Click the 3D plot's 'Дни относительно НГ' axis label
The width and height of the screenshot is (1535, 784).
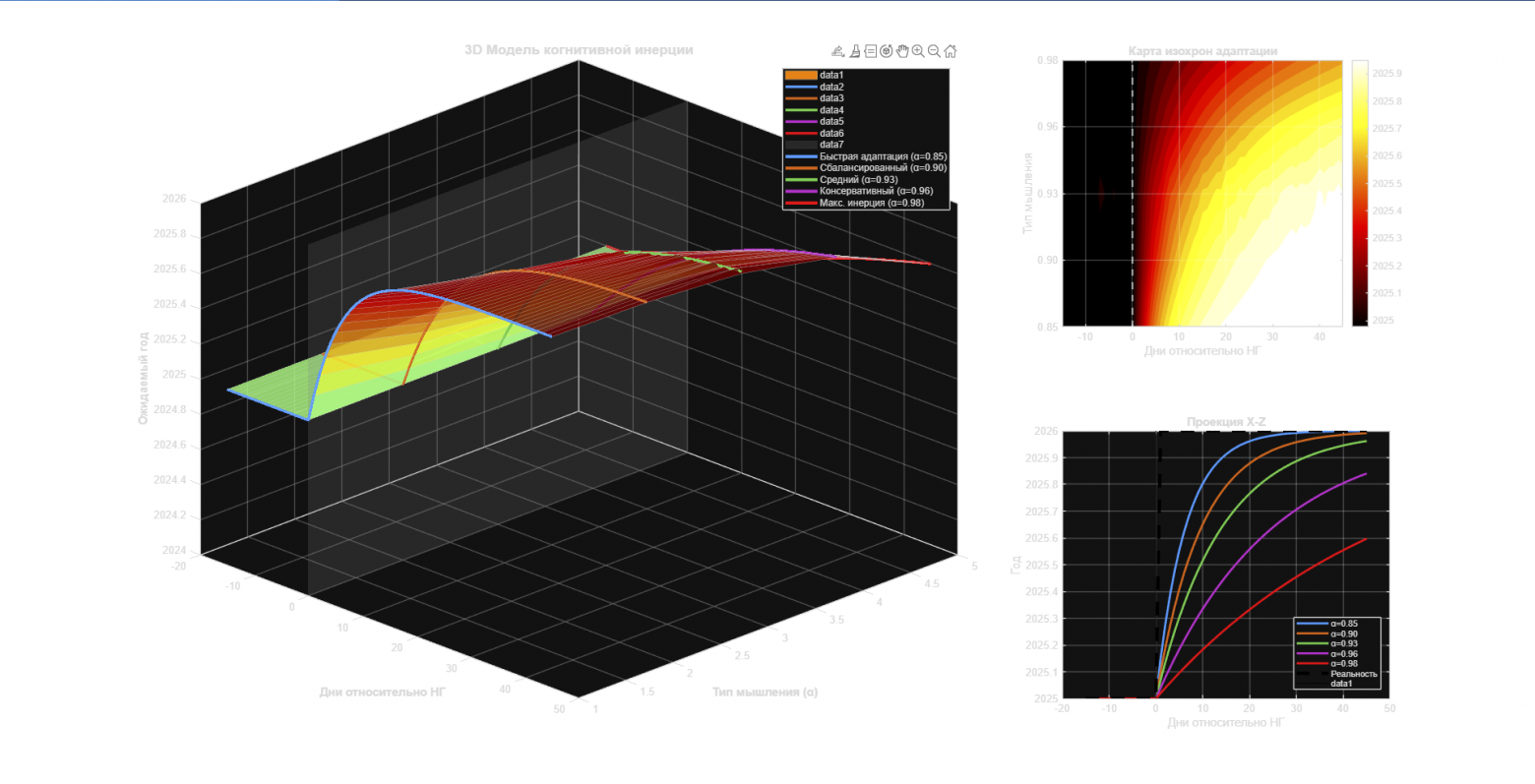coord(383,692)
